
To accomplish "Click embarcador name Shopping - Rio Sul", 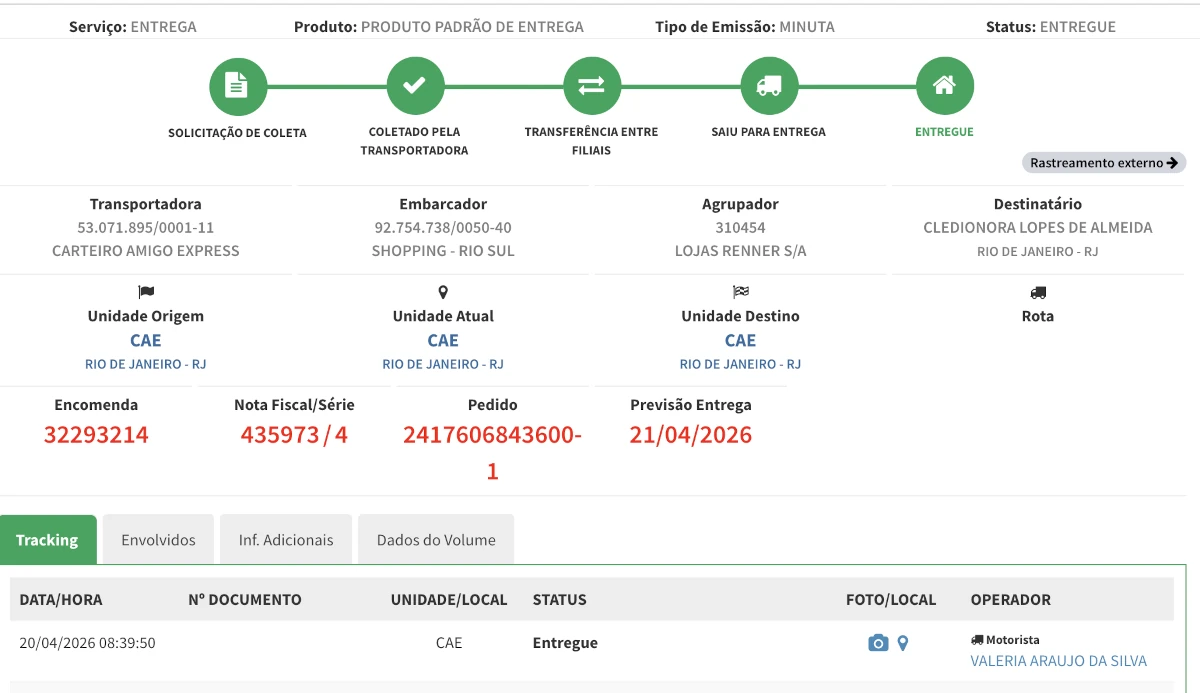I will [x=443, y=251].
